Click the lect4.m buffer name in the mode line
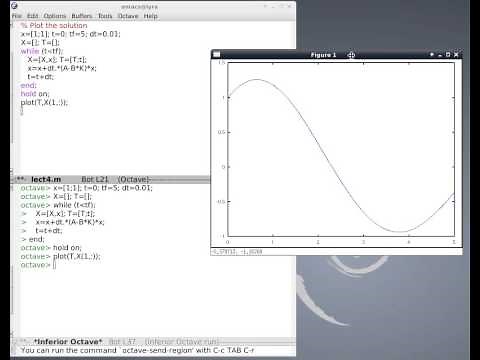This screenshot has height=360, width=480. point(46,179)
